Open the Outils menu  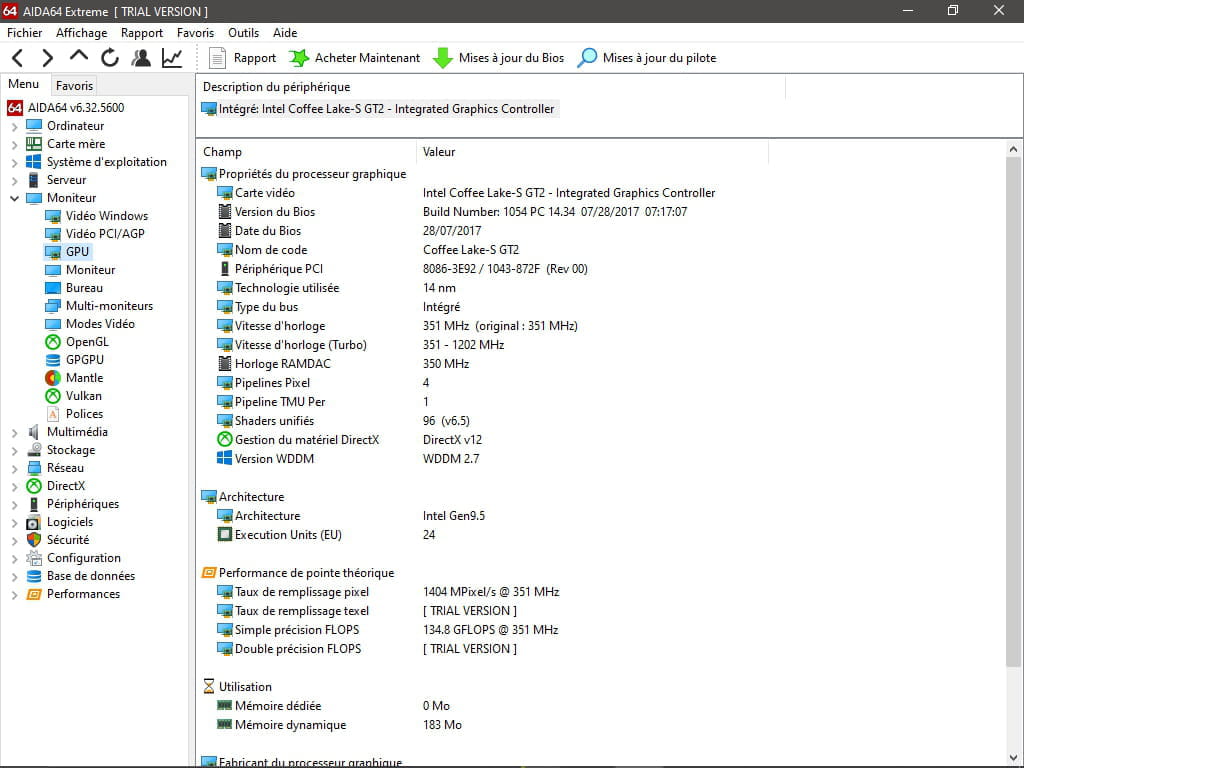click(x=244, y=33)
